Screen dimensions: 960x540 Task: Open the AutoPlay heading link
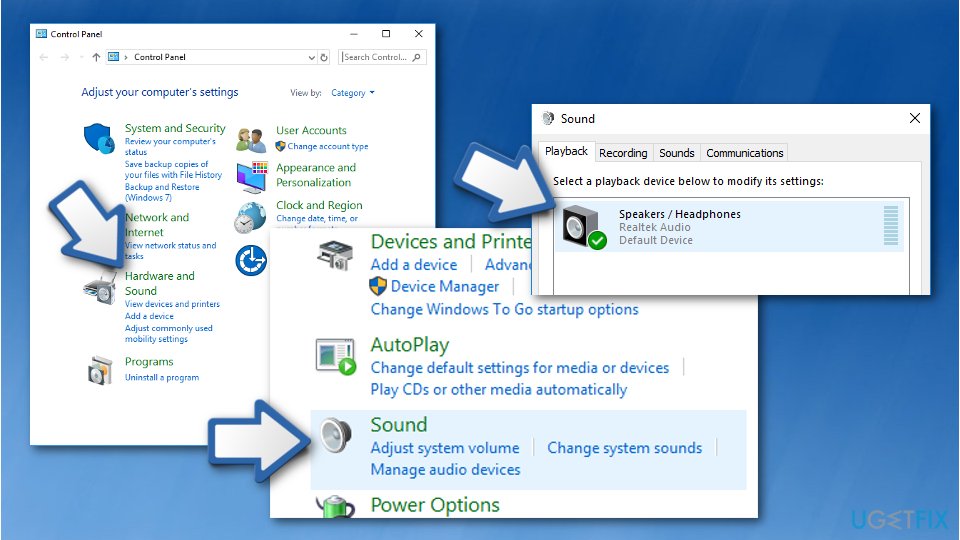(x=410, y=345)
